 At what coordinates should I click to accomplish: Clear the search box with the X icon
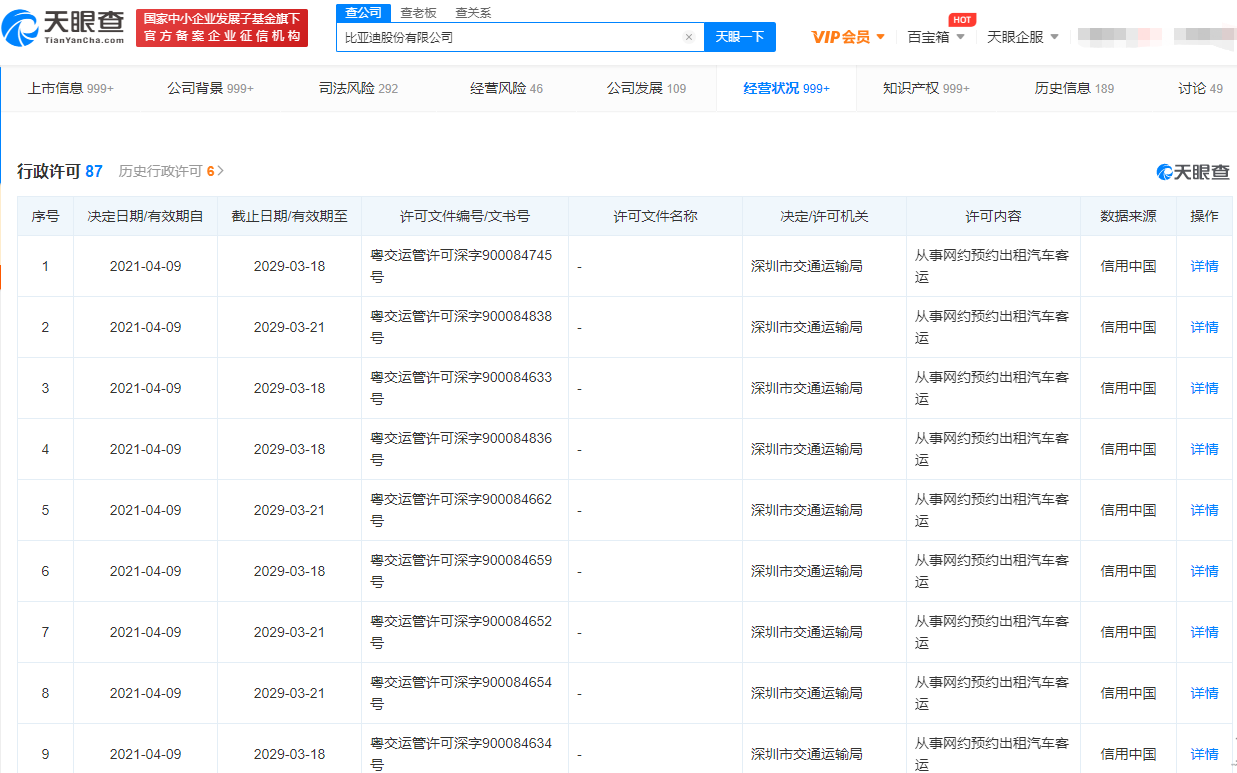click(688, 37)
